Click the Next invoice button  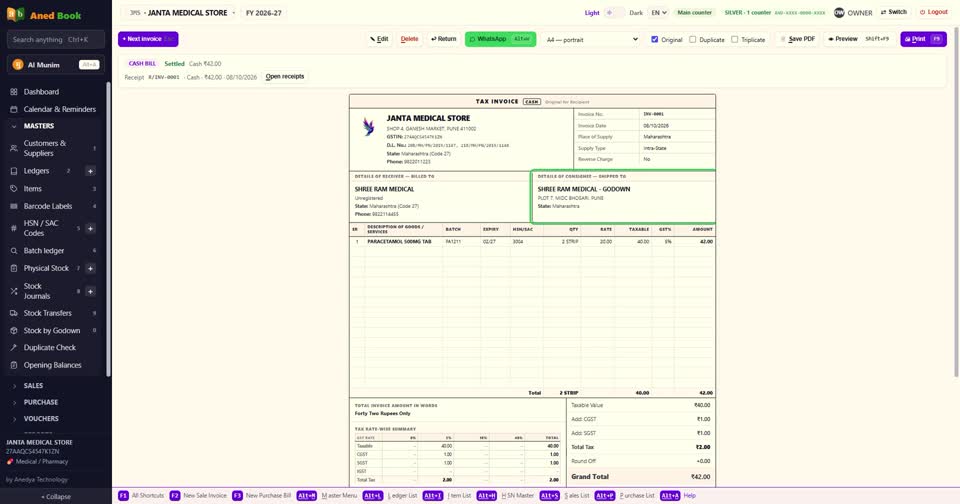[148, 39]
